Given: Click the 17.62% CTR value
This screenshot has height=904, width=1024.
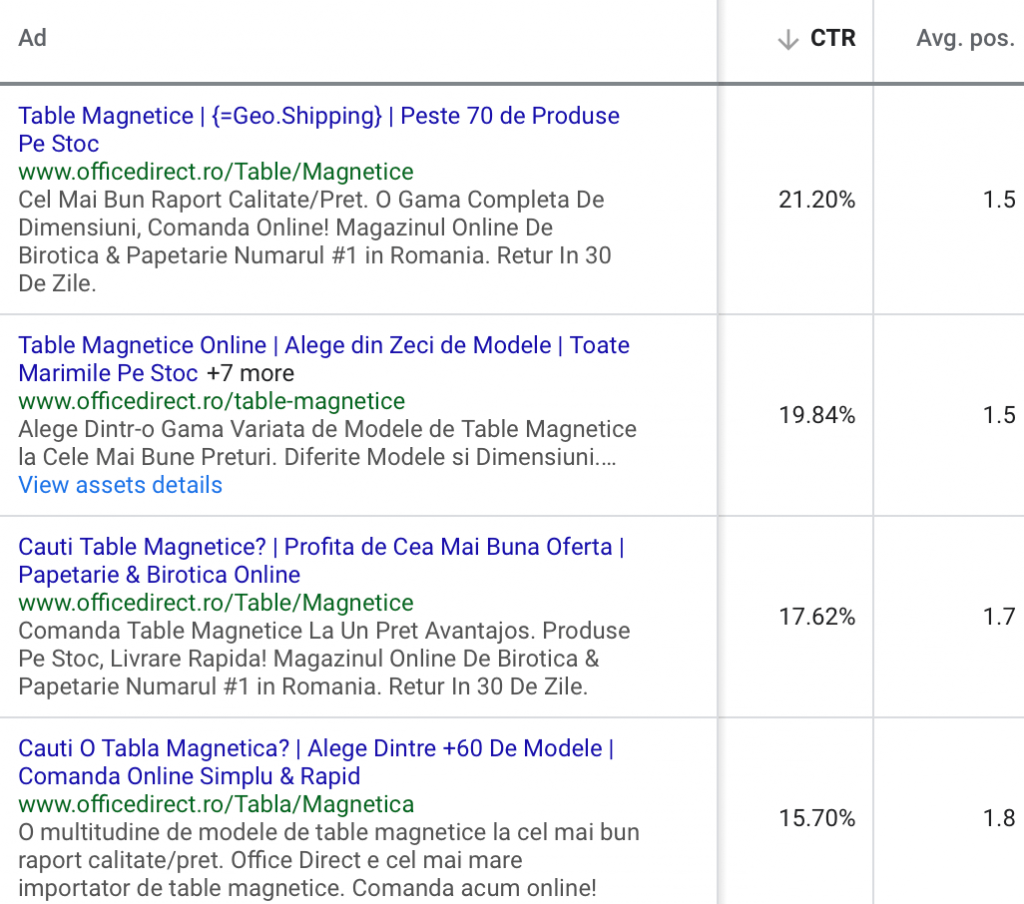Looking at the screenshot, I should point(818,617).
